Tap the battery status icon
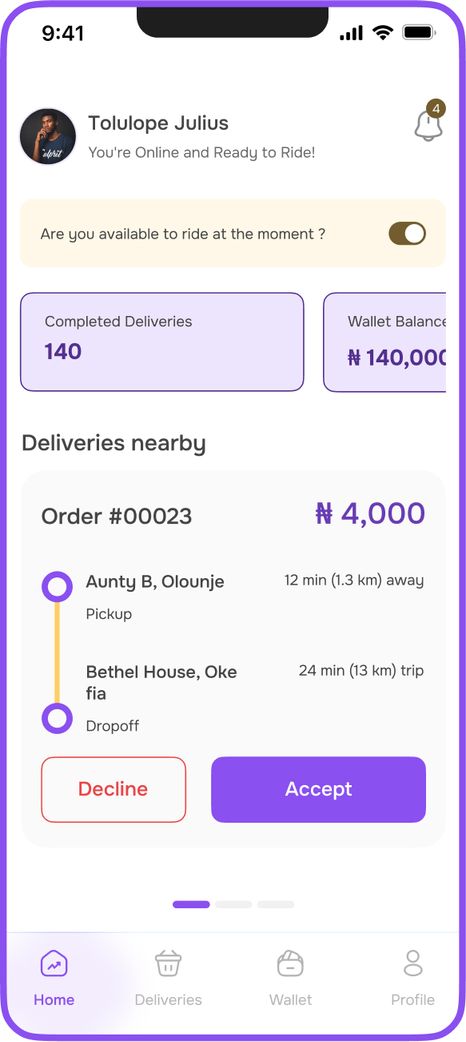The height and width of the screenshot is (1042, 466). (419, 32)
